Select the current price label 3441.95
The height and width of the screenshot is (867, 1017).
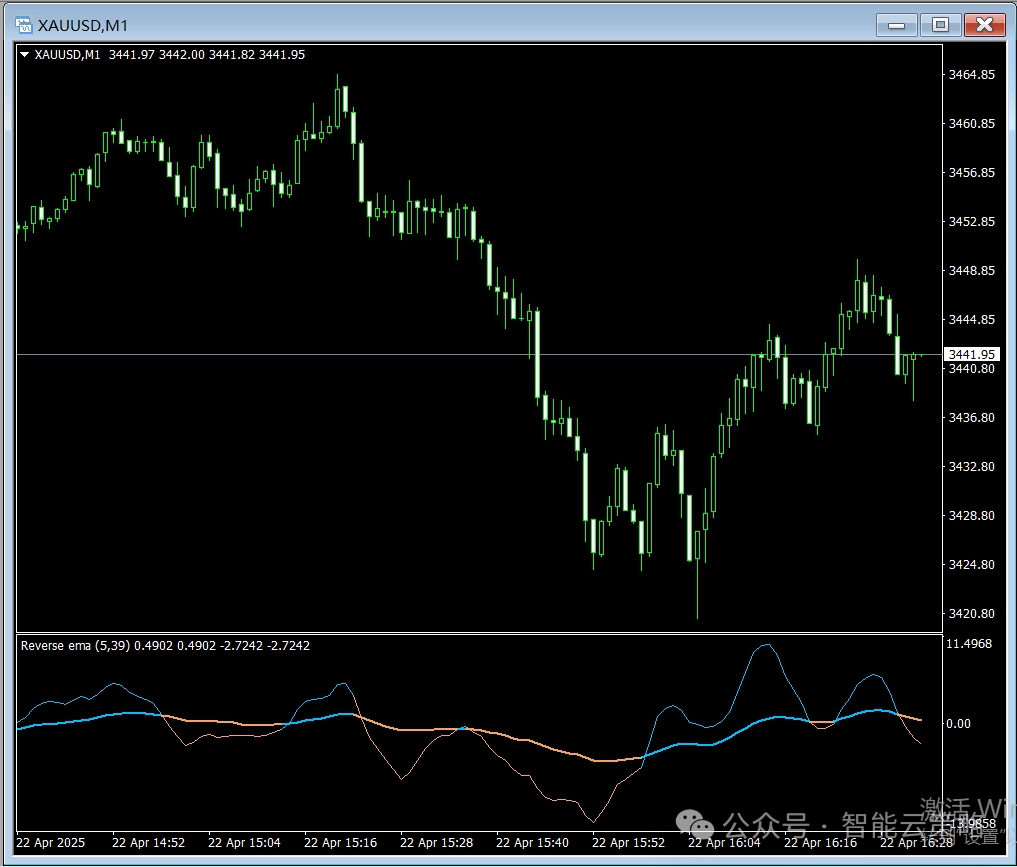tap(971, 354)
